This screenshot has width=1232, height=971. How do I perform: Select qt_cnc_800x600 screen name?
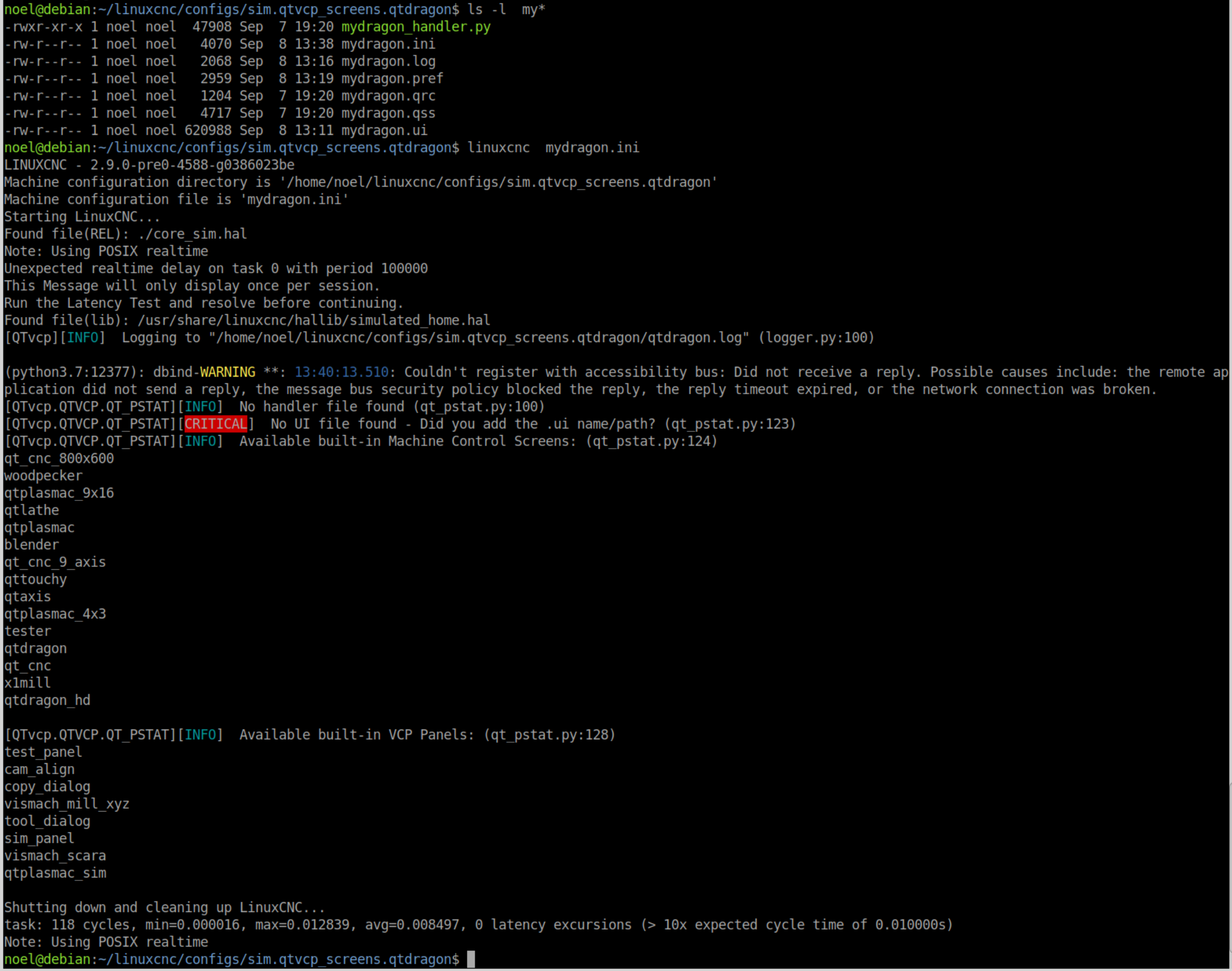coord(59,458)
